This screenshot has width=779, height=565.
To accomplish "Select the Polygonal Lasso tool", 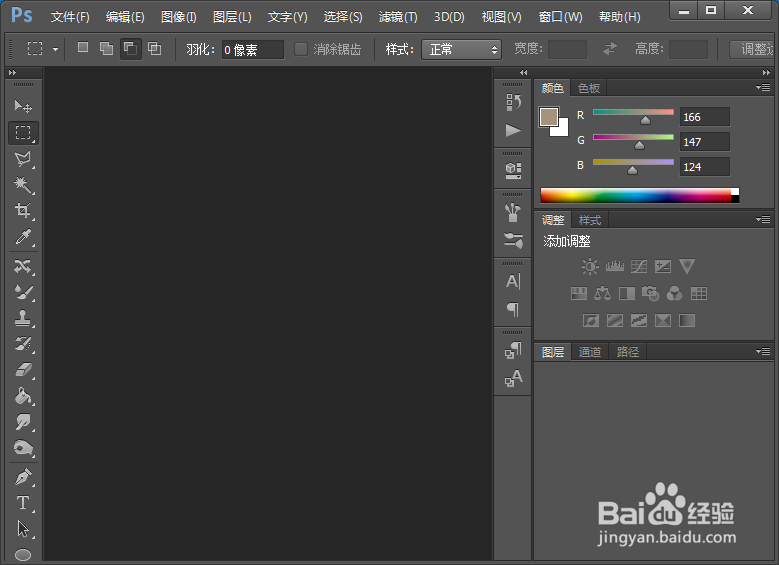I will 23,159.
